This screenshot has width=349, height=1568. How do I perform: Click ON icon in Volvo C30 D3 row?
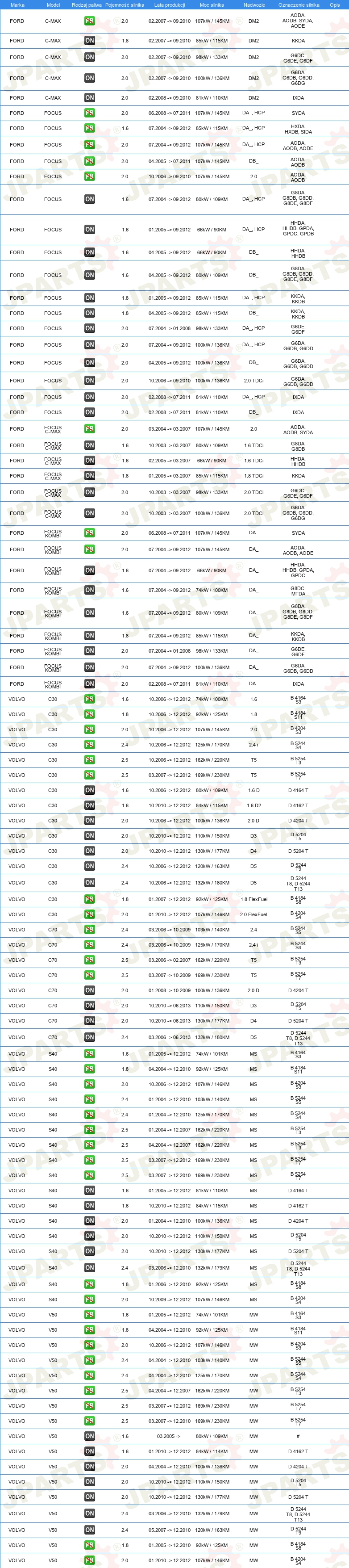tap(89, 836)
